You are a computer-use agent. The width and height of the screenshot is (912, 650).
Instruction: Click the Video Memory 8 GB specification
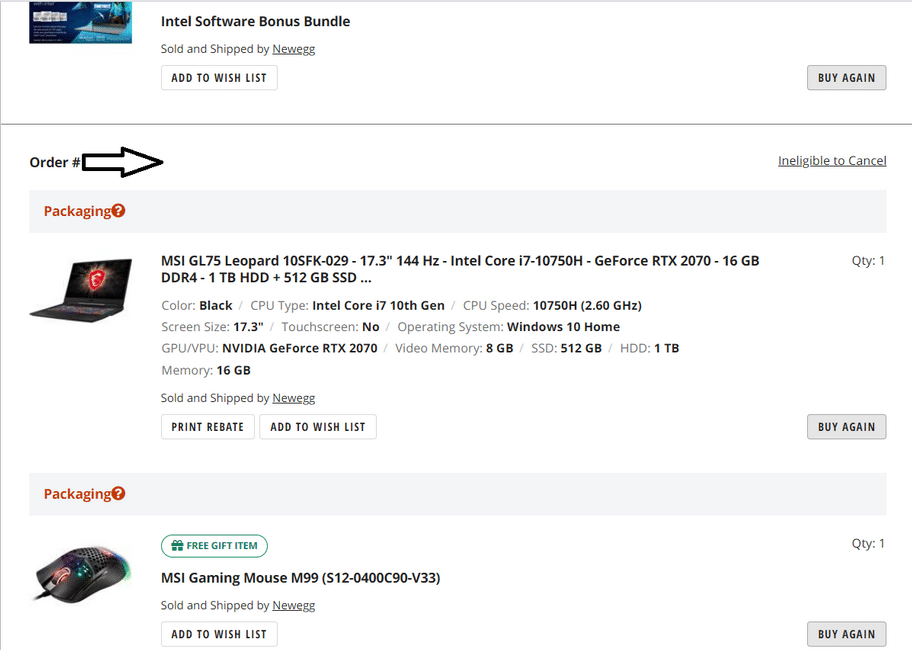point(454,348)
